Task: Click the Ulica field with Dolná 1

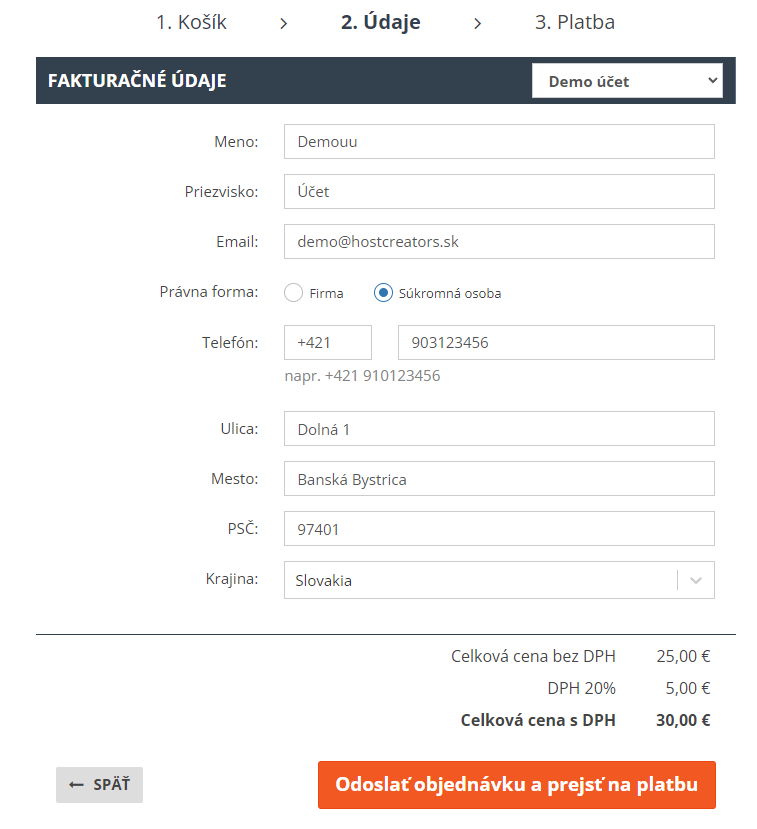Action: point(499,429)
